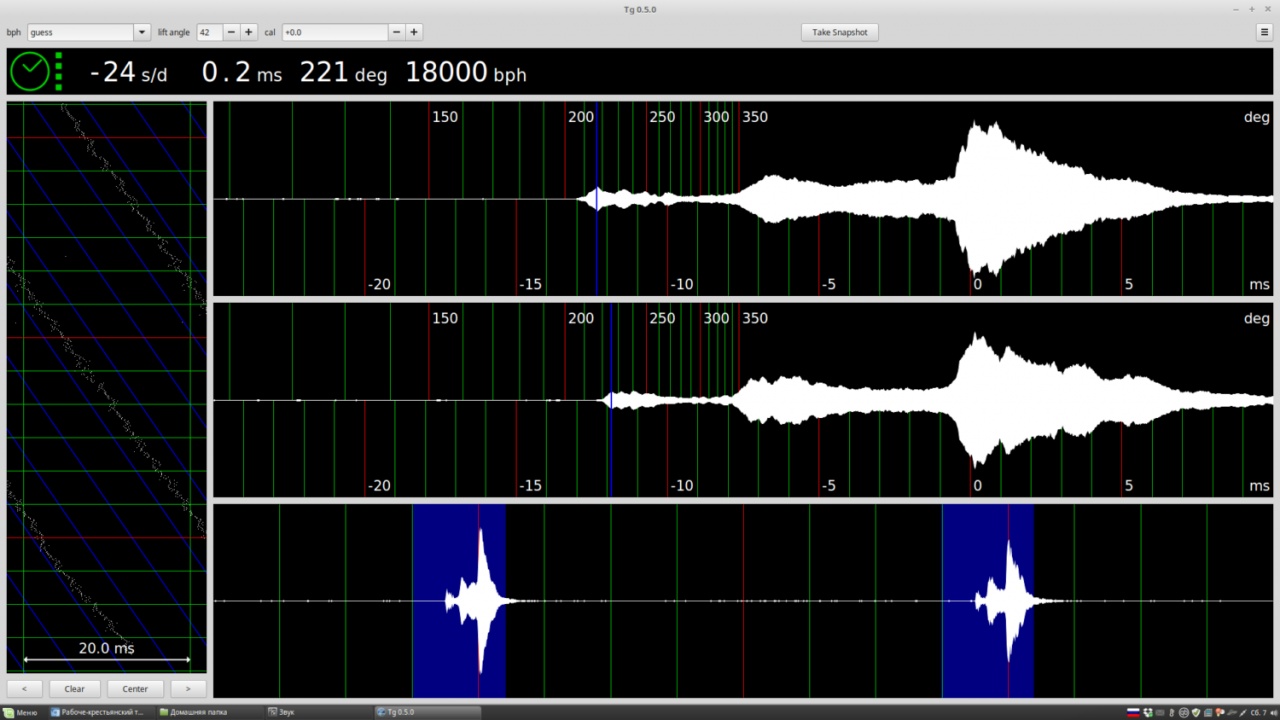Click the lift angle input field
The height and width of the screenshot is (720, 1280).
(209, 32)
